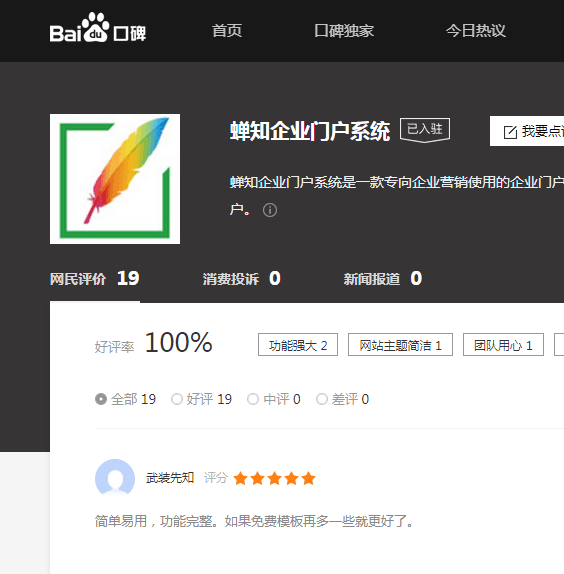Image resolution: width=564 pixels, height=574 pixels.
Task: Click the 功能强大 2 tag button
Action: [x=298, y=345]
